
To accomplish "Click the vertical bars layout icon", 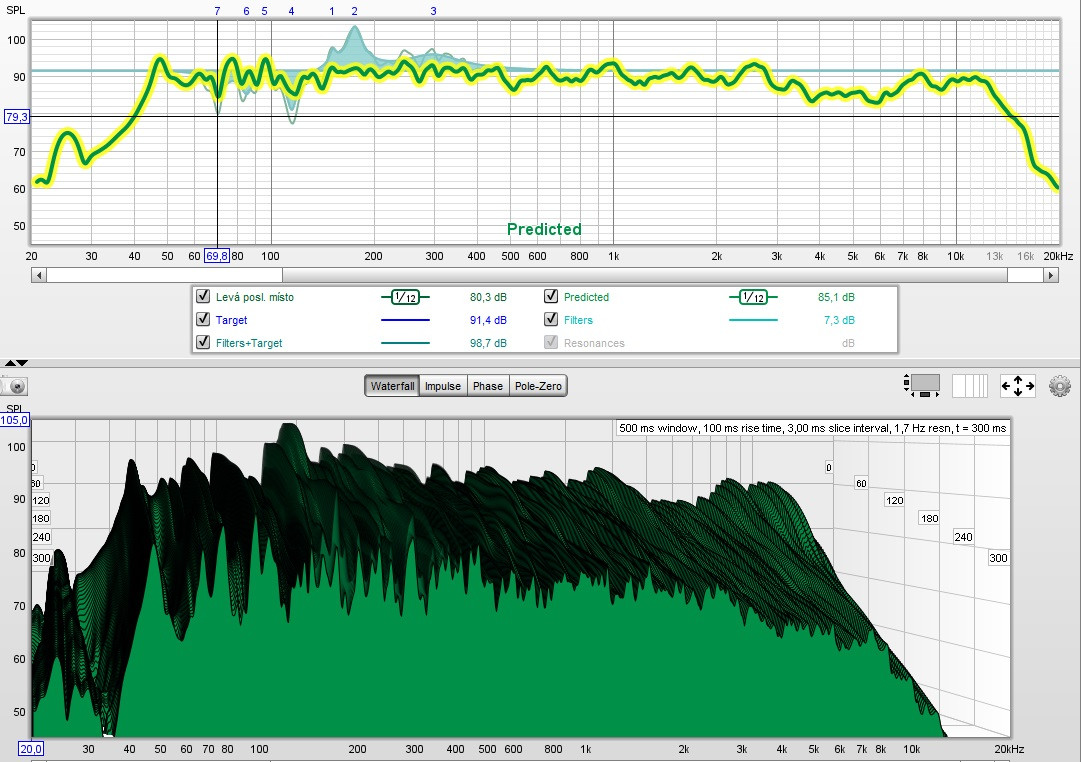I will click(969, 386).
